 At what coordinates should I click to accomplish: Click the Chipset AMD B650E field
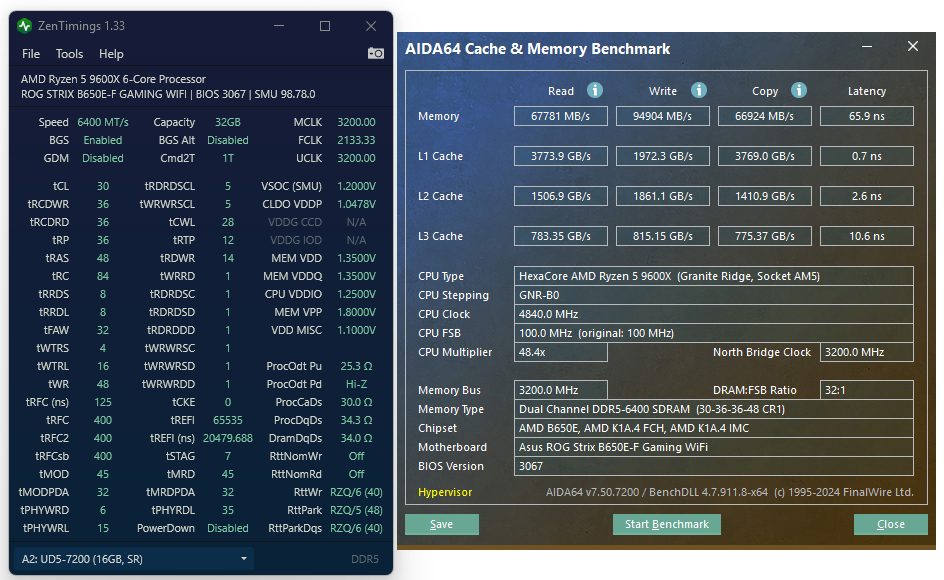click(713, 428)
